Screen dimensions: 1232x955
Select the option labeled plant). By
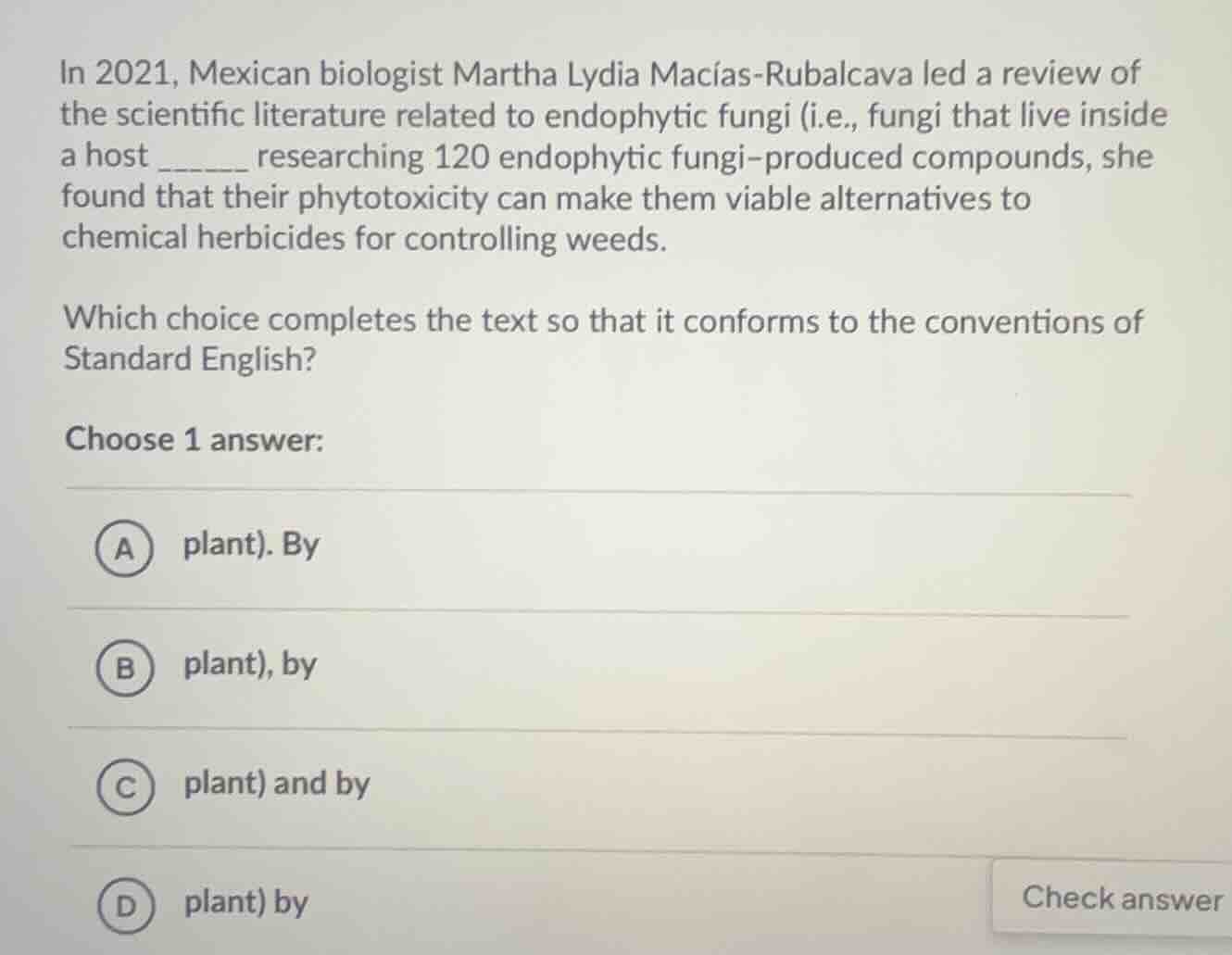(x=249, y=545)
